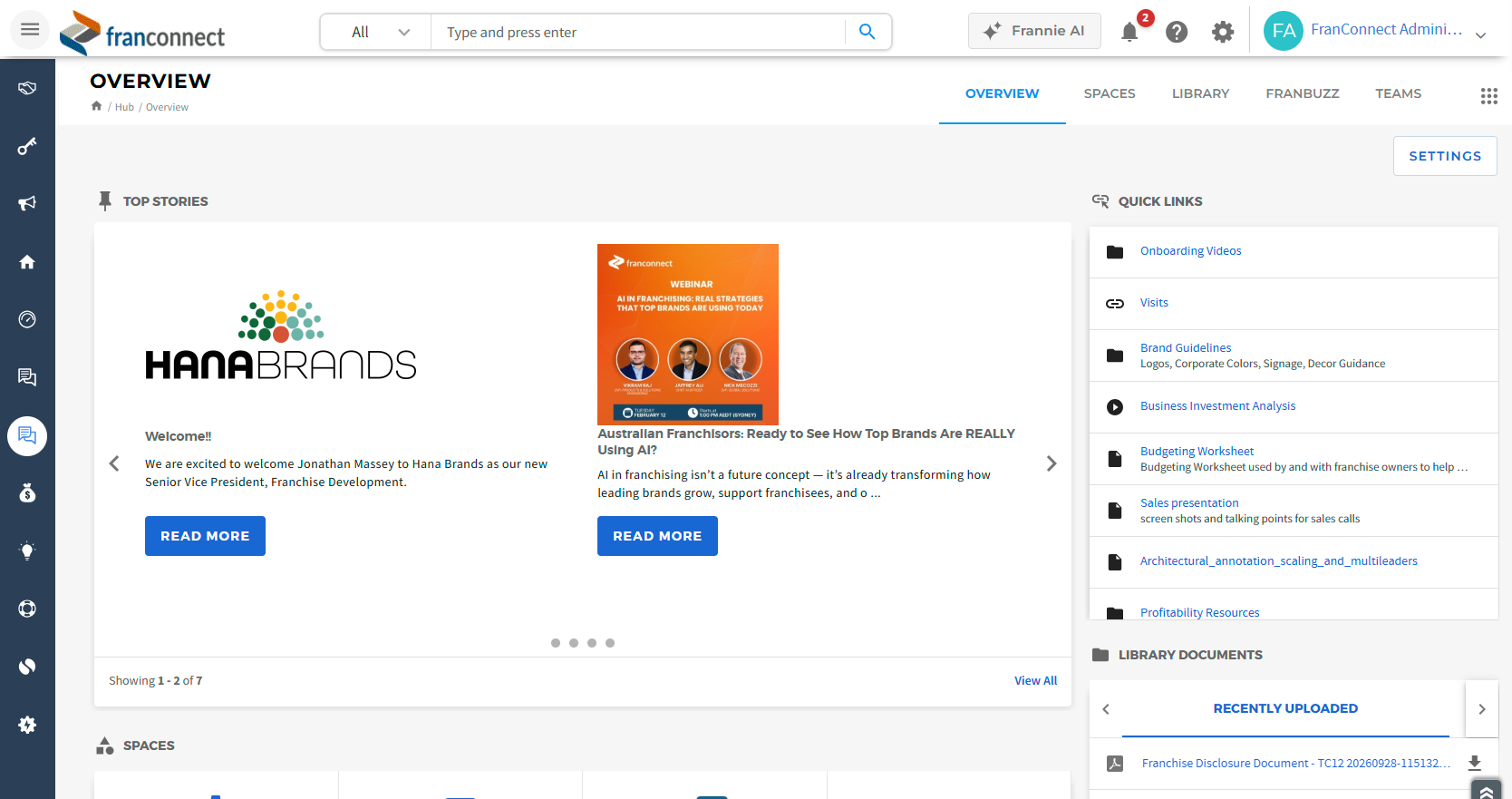
Task: Open the lifebuoy support icon in sidebar
Action: (x=27, y=609)
